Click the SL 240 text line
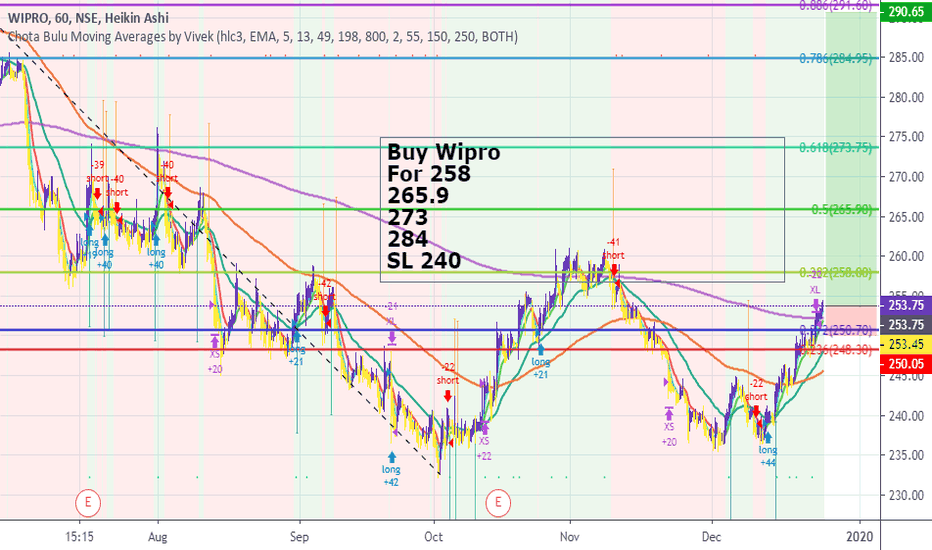 click(424, 260)
